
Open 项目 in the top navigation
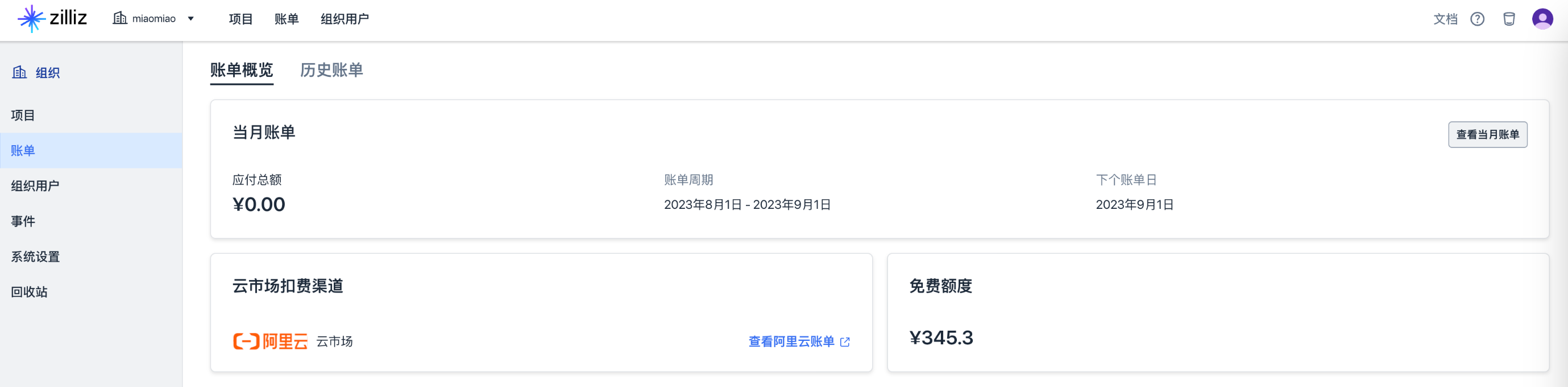pos(240,19)
